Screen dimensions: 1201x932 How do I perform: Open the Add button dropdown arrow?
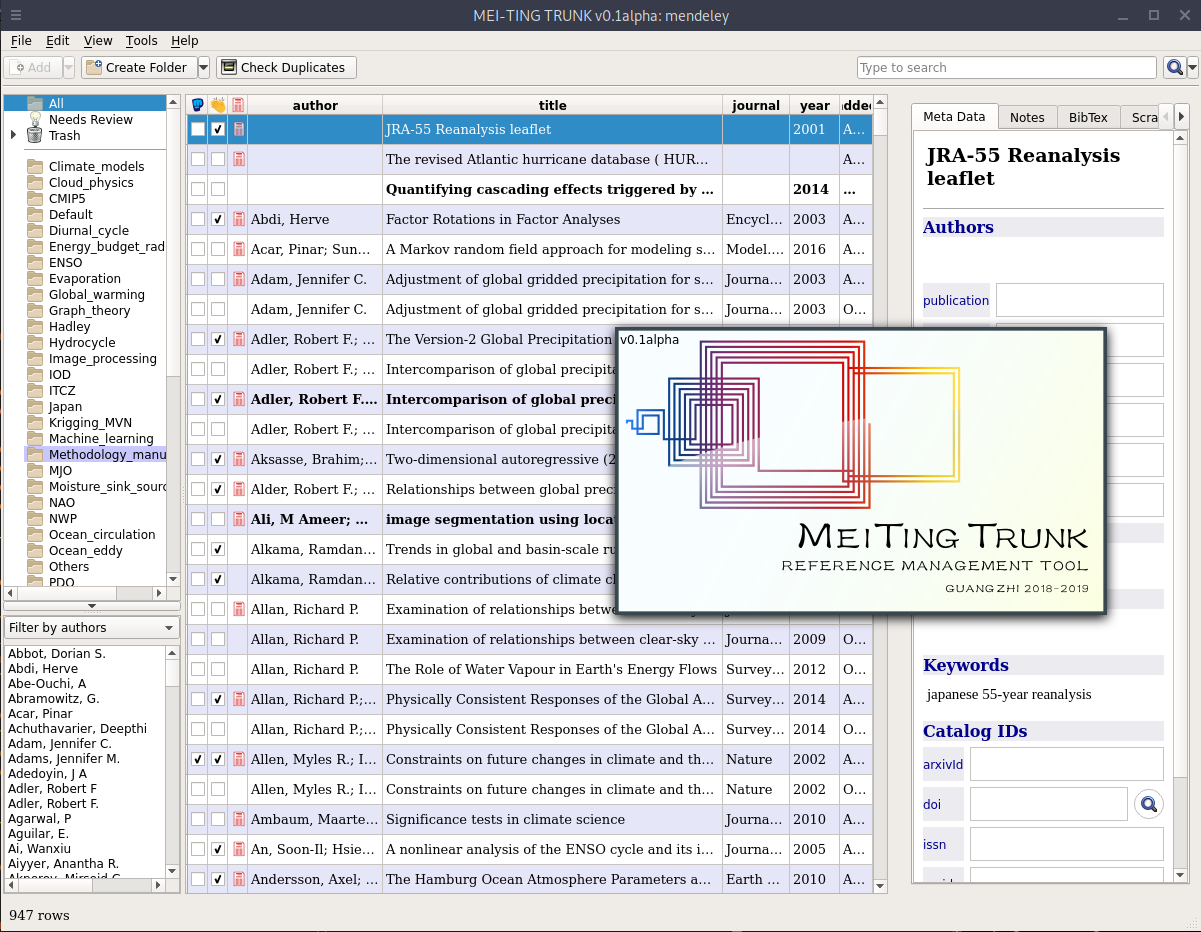pos(69,67)
